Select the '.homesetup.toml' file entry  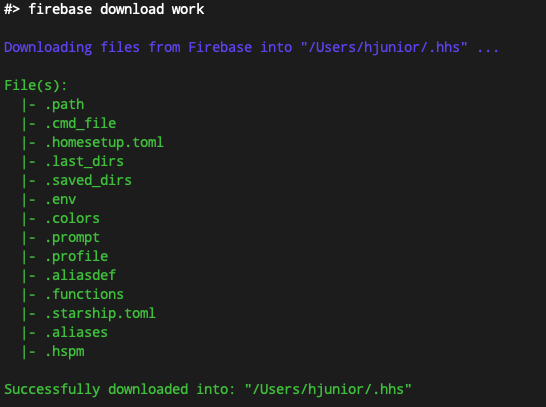tap(104, 142)
